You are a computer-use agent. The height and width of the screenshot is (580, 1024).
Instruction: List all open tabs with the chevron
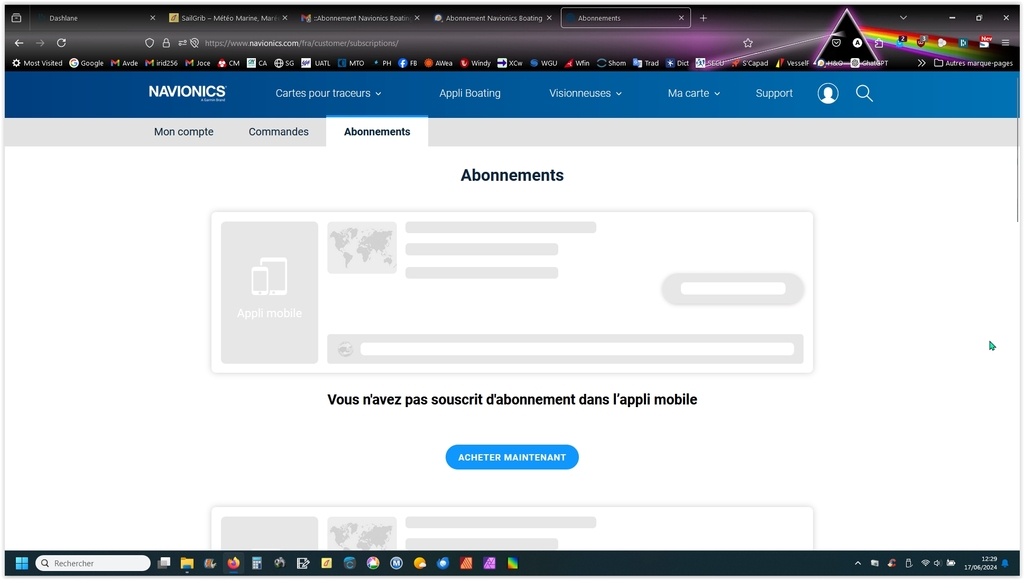(903, 18)
